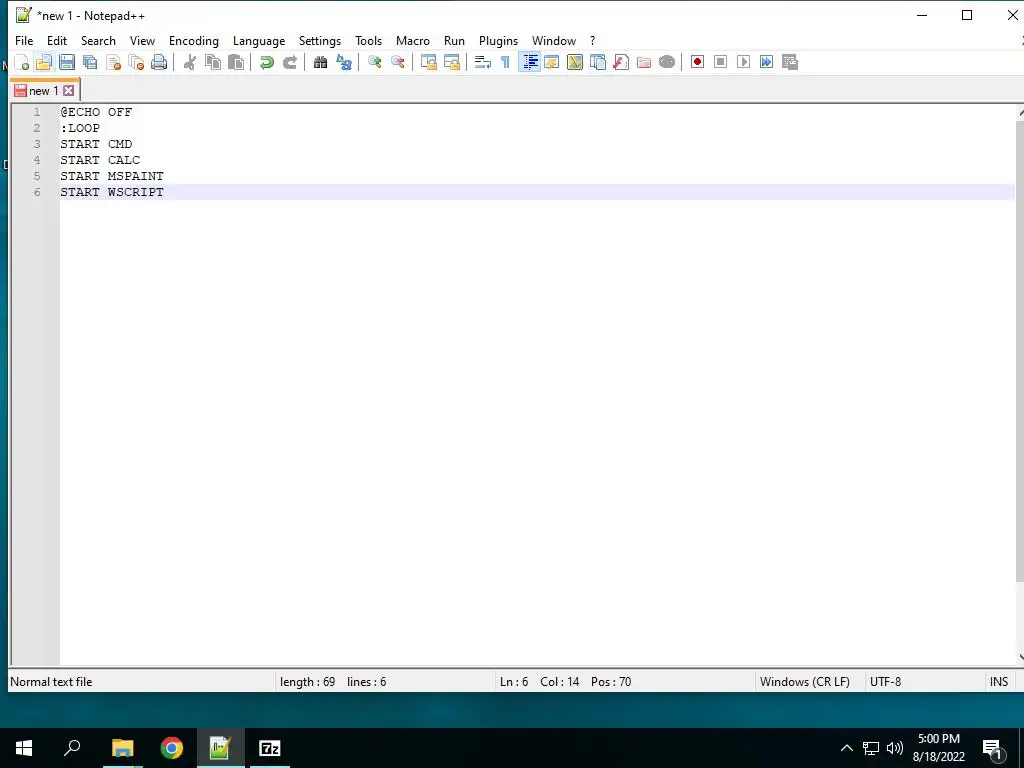Screen dimensions: 1024x768
Task: Open the File menu
Action: (24, 40)
